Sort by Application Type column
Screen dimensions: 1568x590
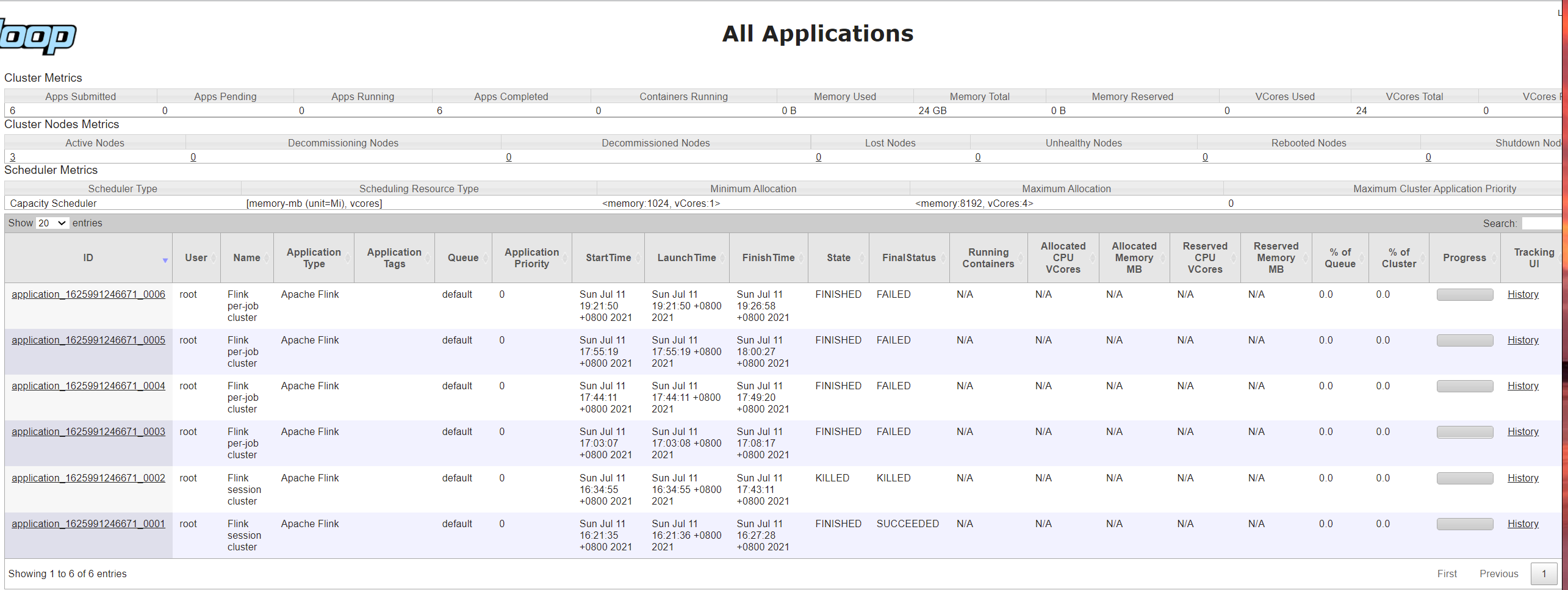314,258
